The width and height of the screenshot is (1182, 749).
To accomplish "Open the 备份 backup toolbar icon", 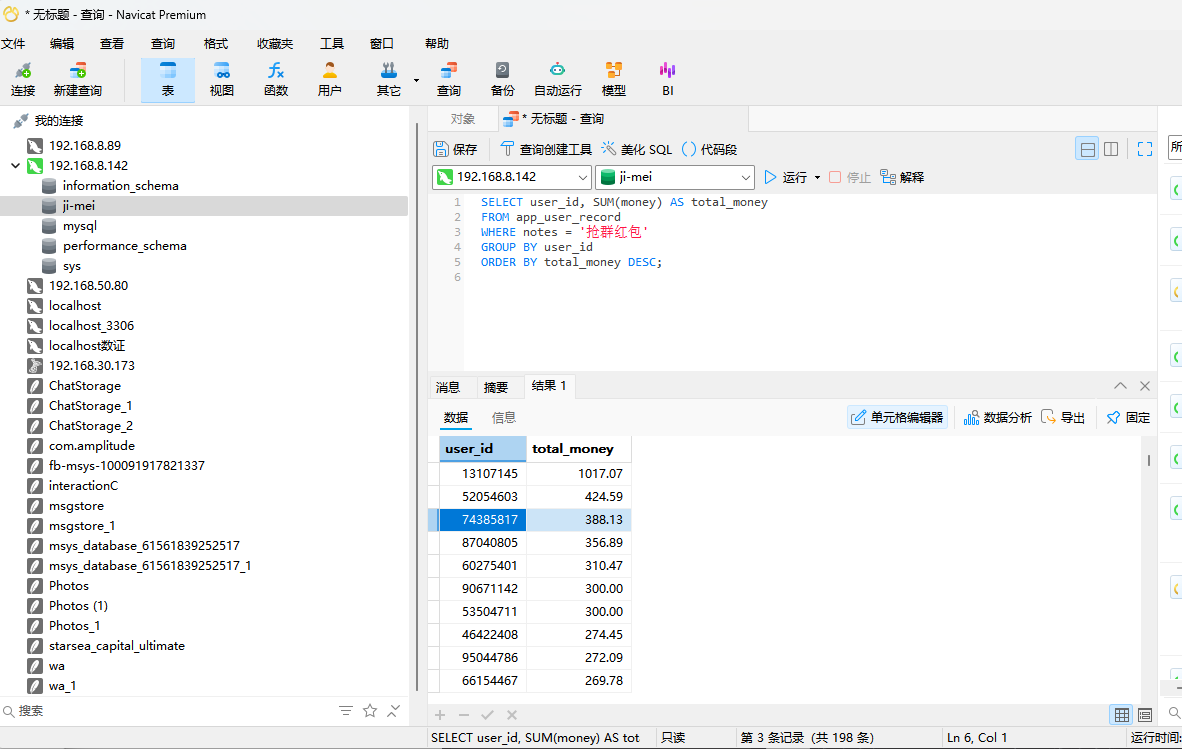I will point(502,79).
